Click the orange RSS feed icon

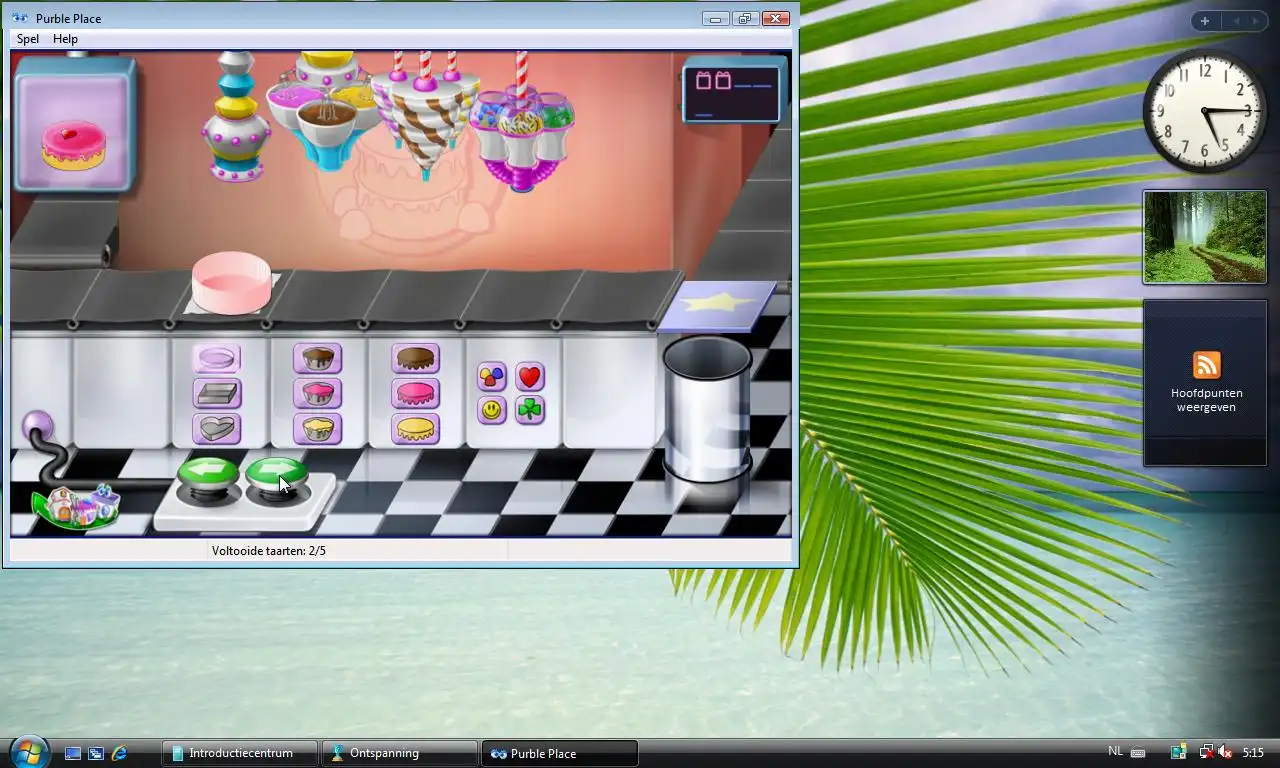click(x=1207, y=365)
